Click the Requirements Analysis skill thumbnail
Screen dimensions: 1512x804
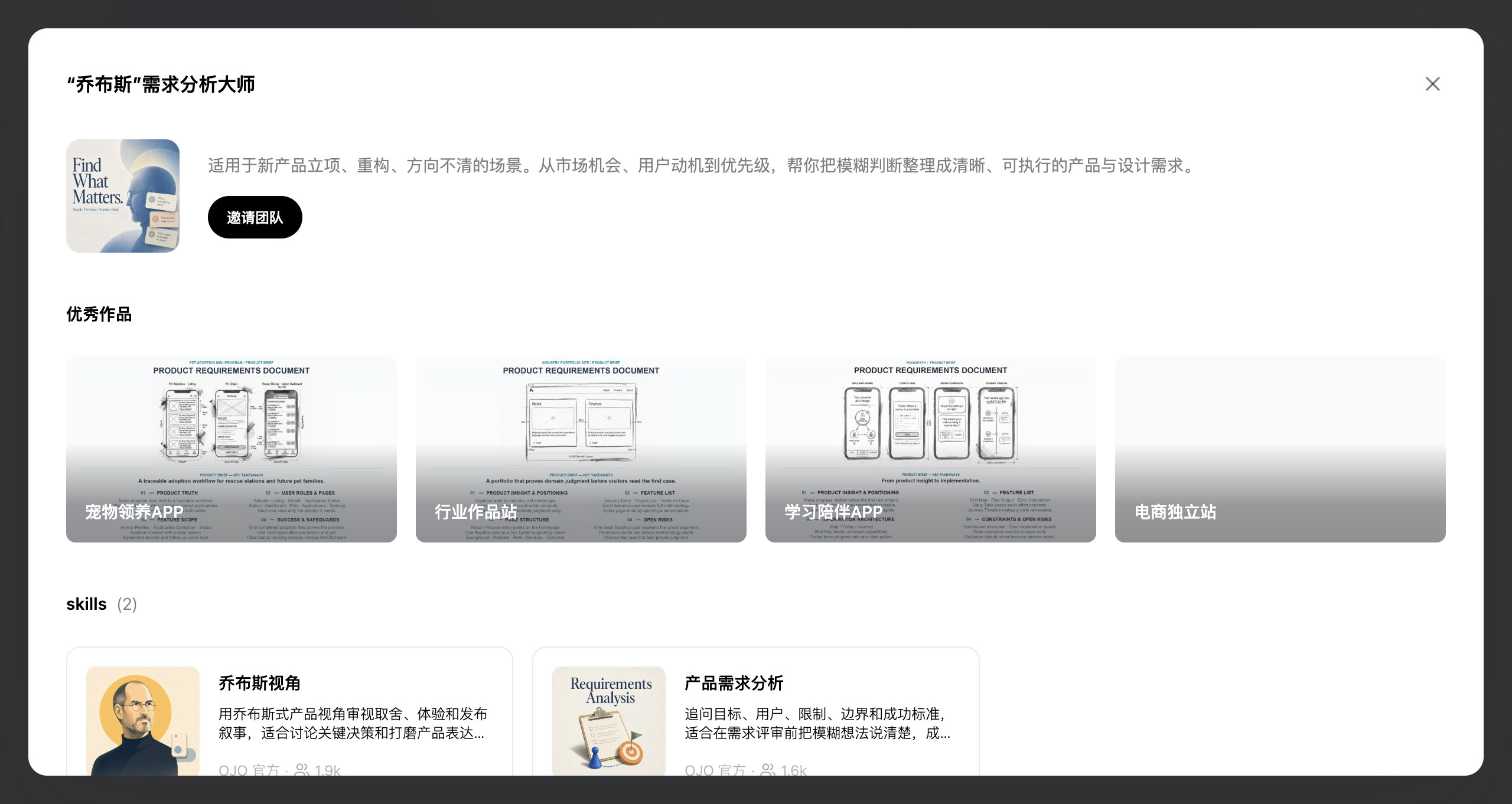609,721
